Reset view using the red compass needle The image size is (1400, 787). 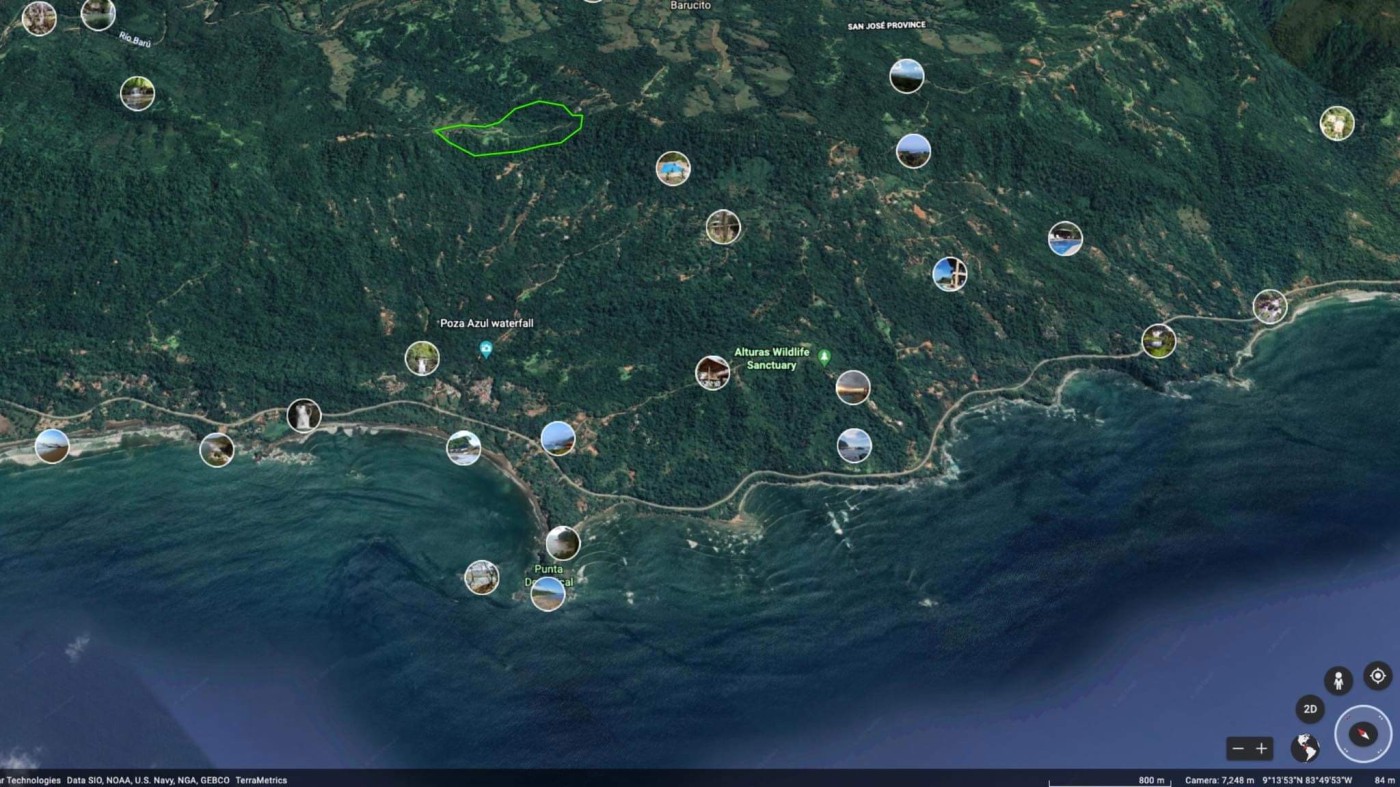tap(1362, 734)
